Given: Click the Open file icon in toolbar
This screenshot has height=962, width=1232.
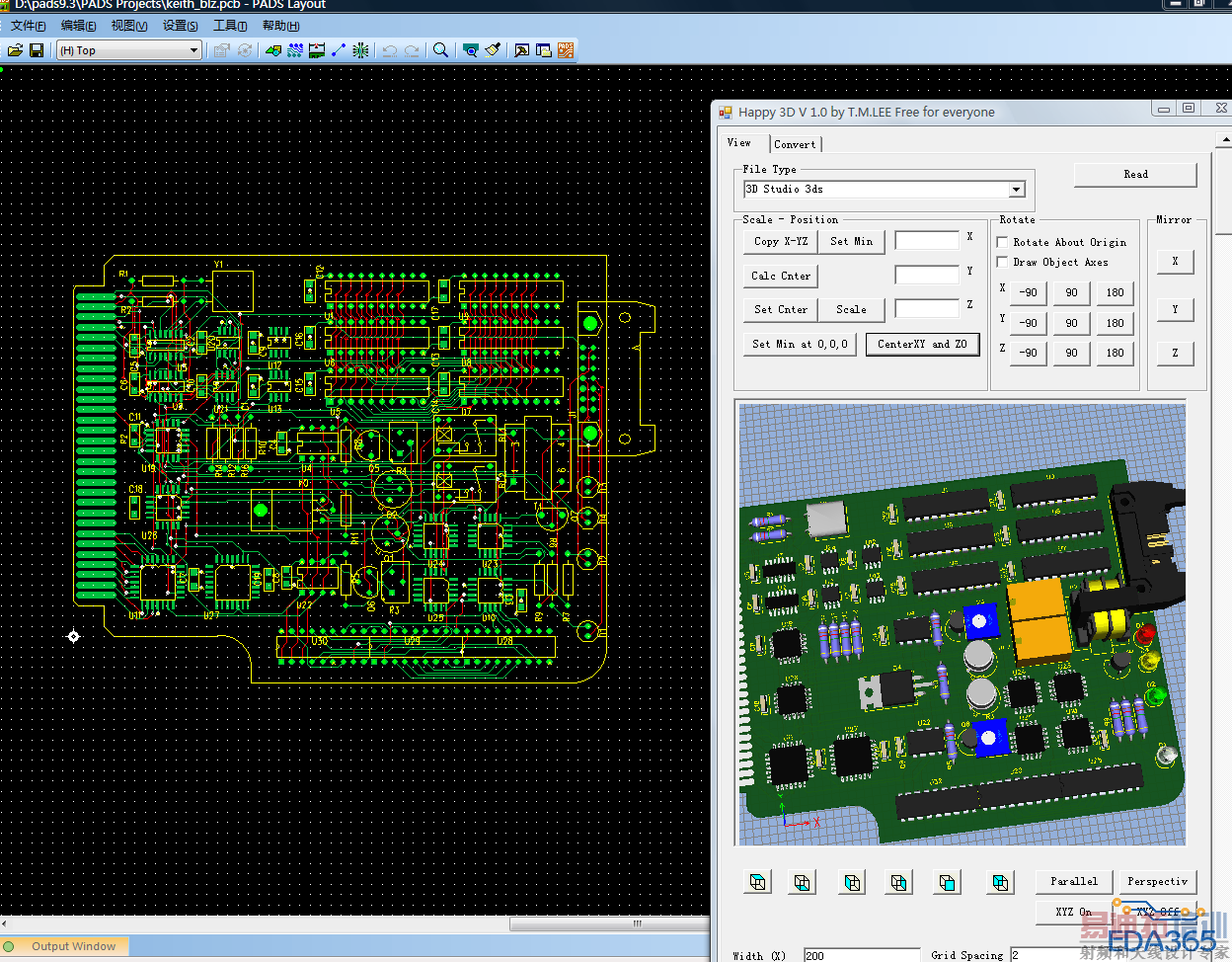Looking at the screenshot, I should tap(15, 50).
